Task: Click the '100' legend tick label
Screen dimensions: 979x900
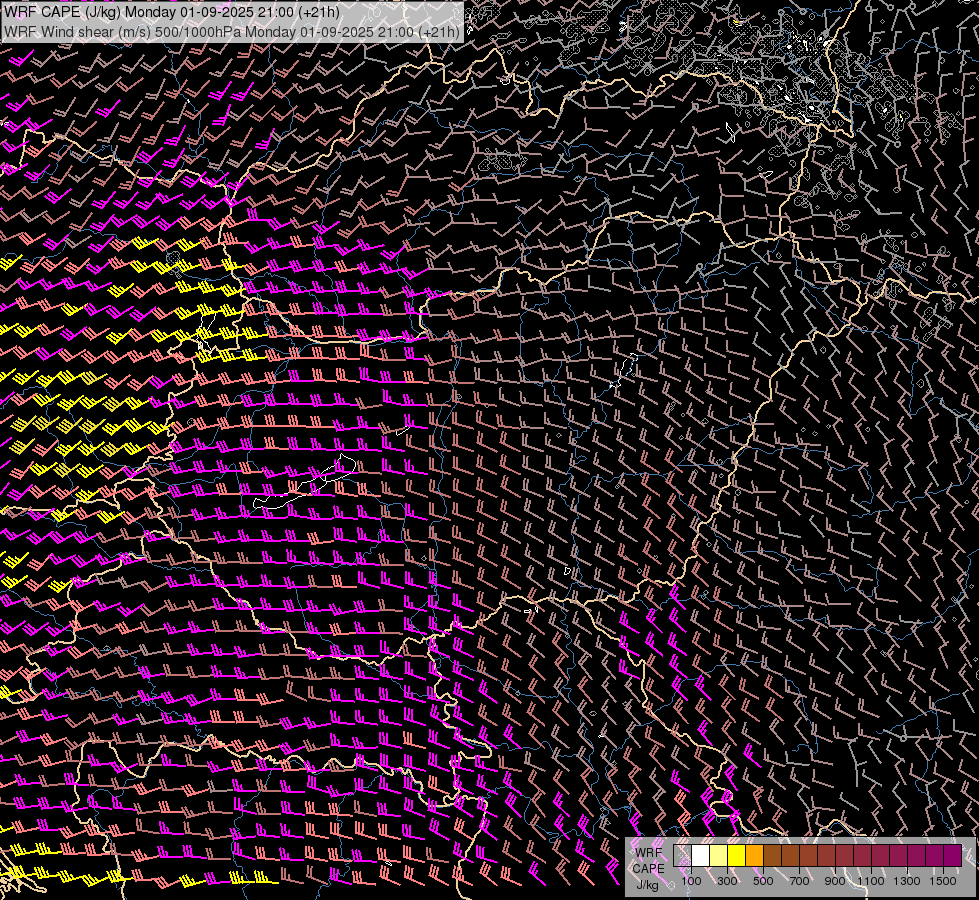Action: pyautogui.click(x=691, y=881)
